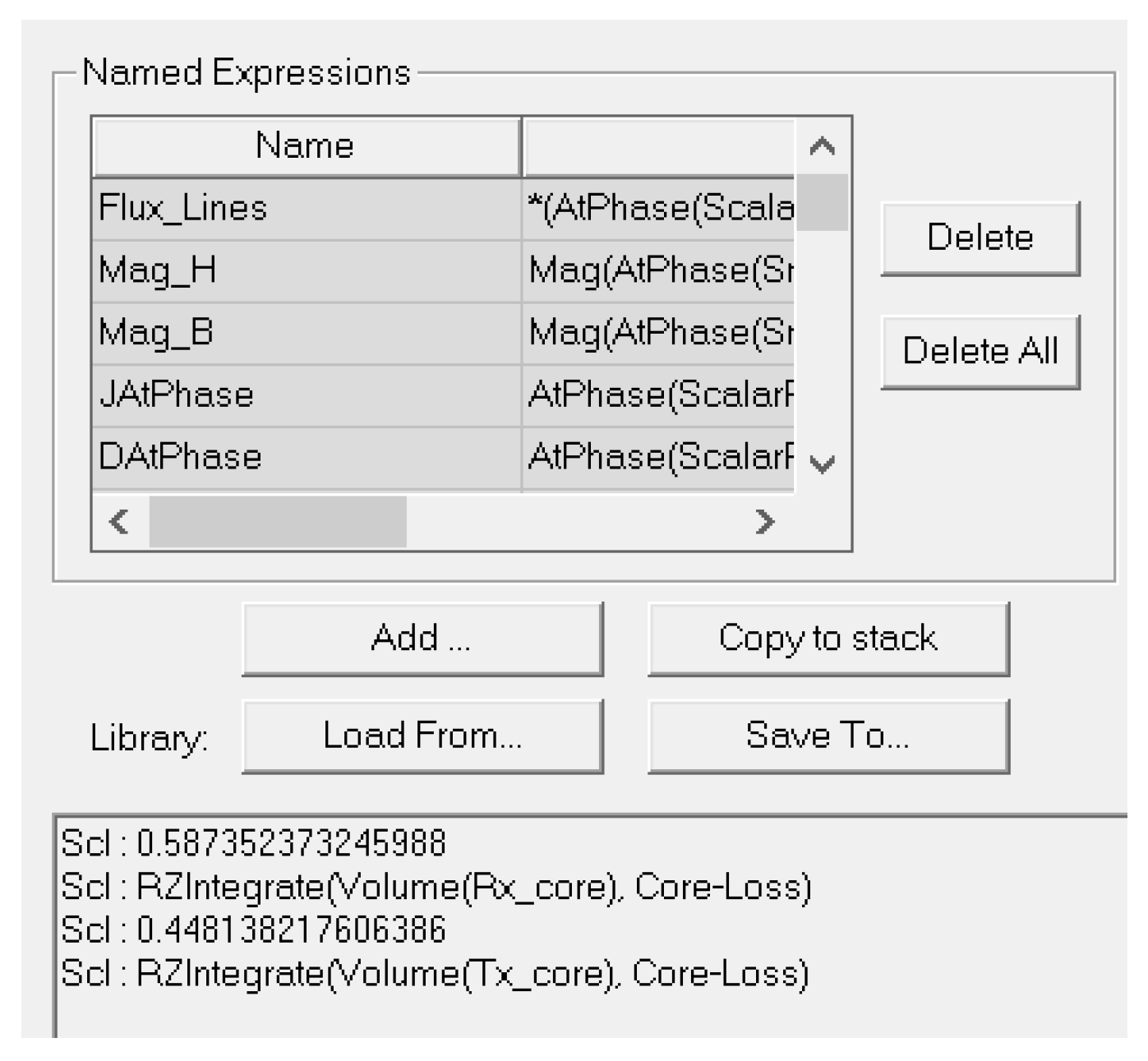The width and height of the screenshot is (1148, 1061).
Task: Select the Flux_Lines named expression
Action: point(443,209)
